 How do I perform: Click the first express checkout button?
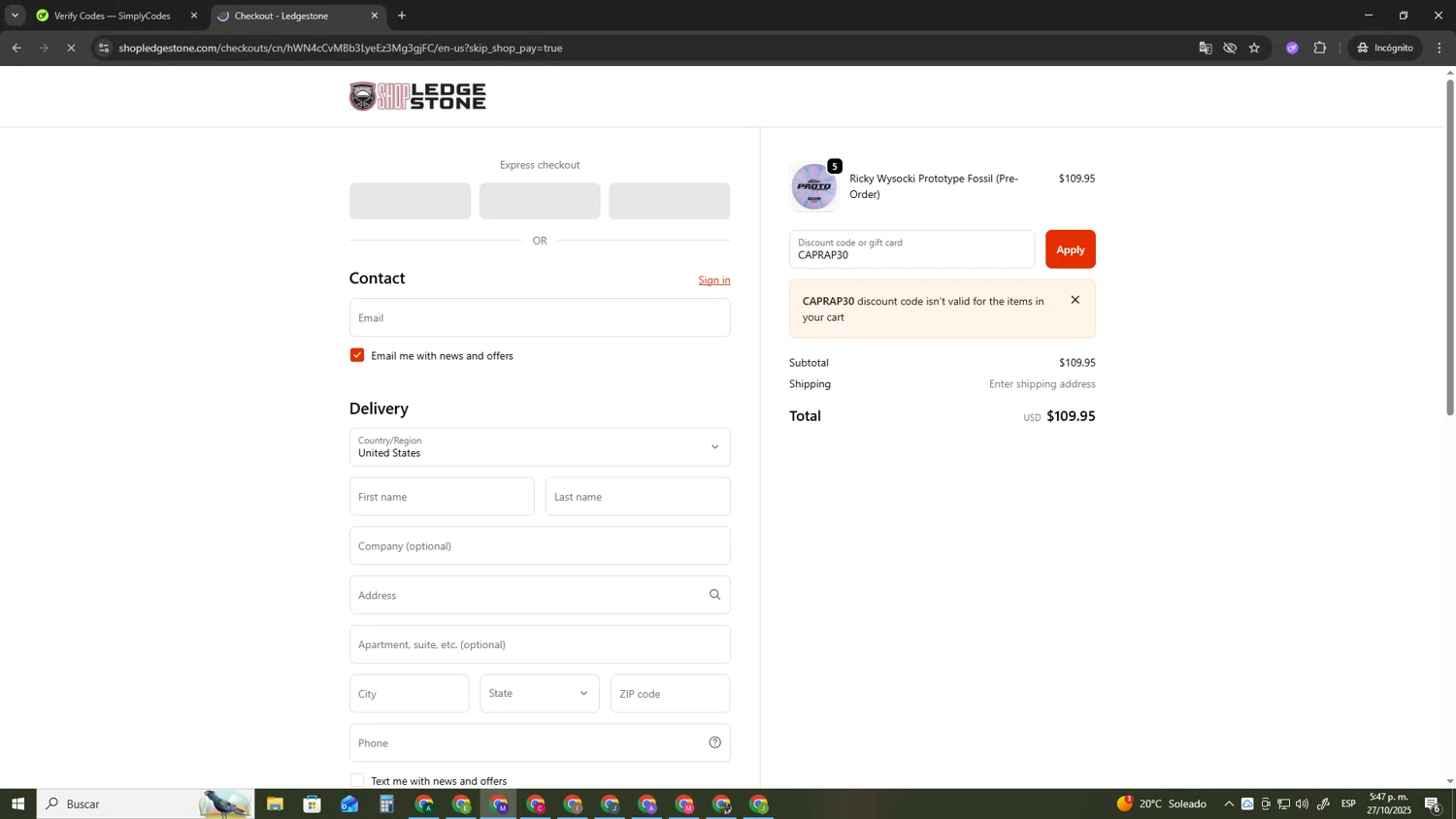click(x=410, y=201)
